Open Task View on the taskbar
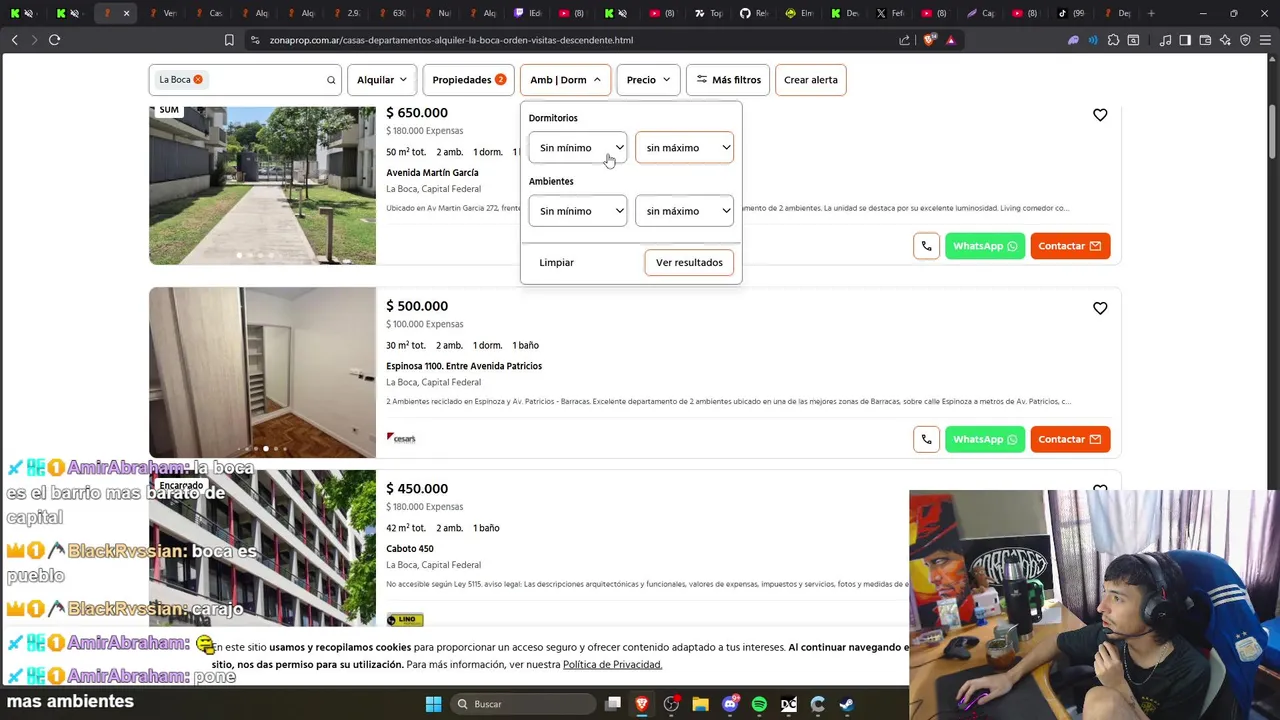This screenshot has height=720, width=1280. (613, 704)
